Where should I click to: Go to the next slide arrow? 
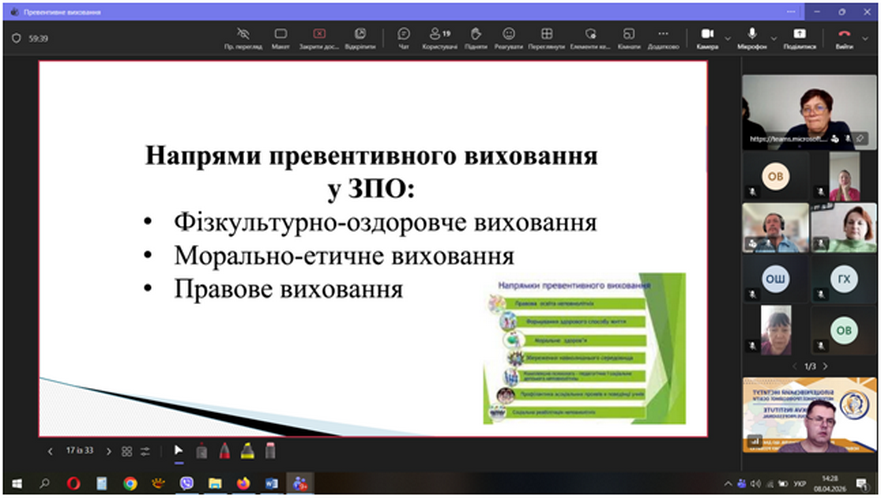click(107, 451)
